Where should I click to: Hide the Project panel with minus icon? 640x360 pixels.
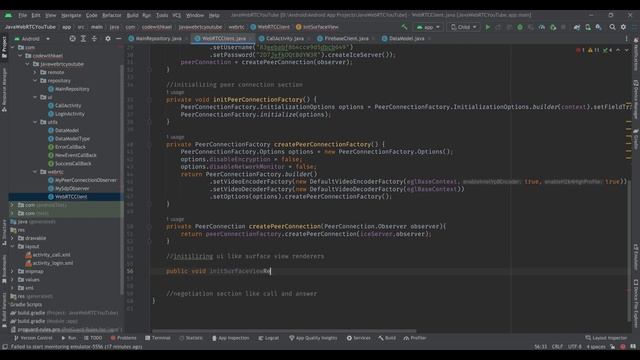click(x=118, y=38)
